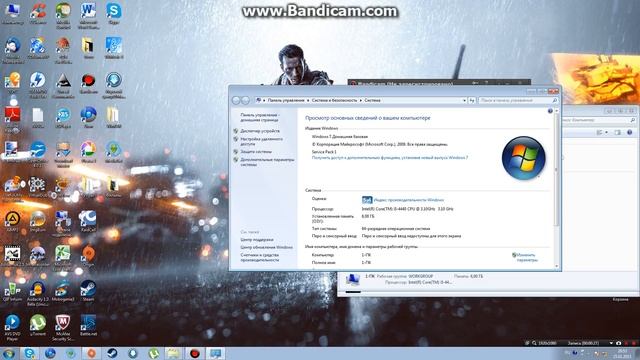Go to Control Panel home page link
Viewport: 640px width, 360px height.
click(x=260, y=118)
